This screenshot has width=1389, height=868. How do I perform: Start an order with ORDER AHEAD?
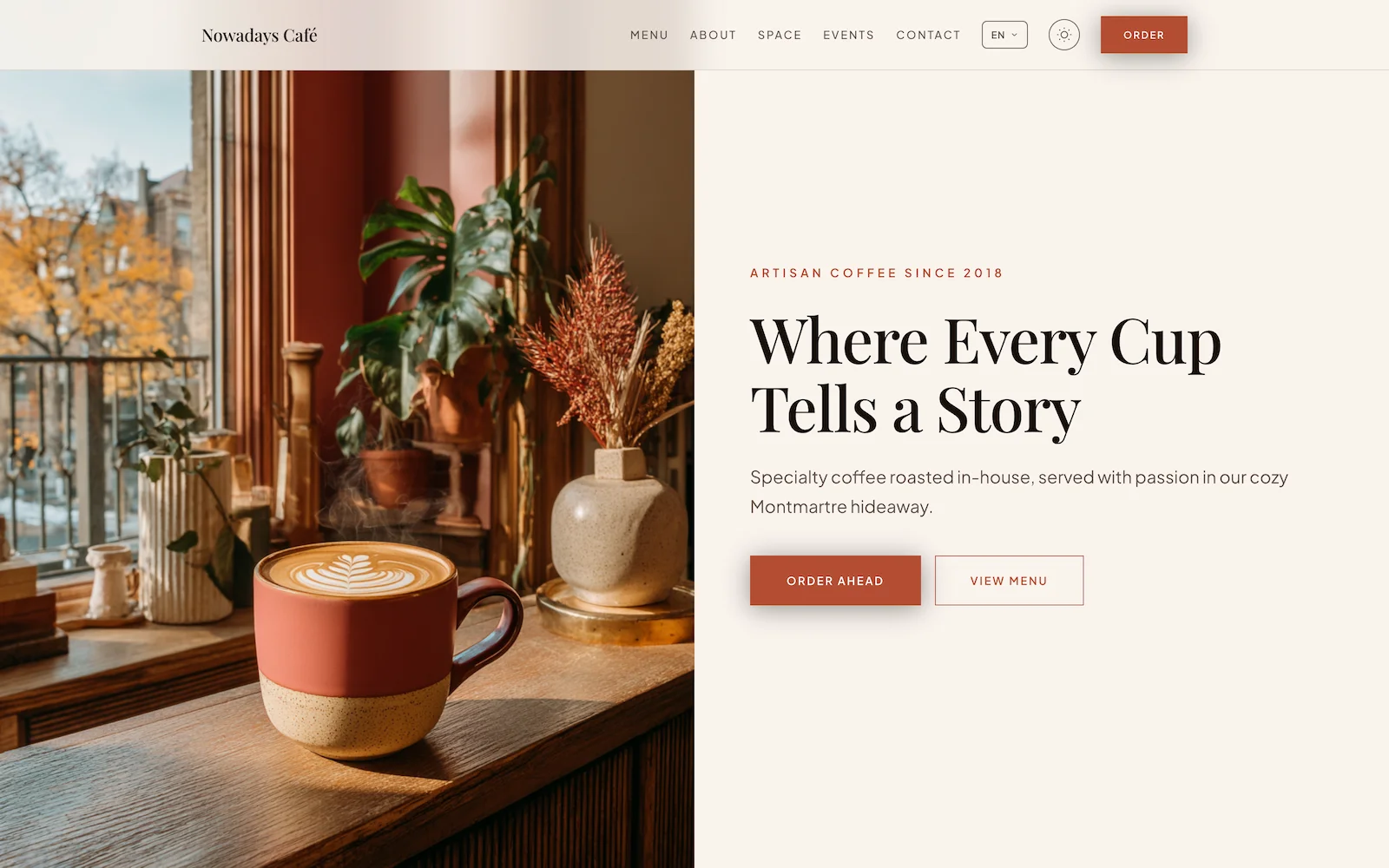click(x=835, y=581)
